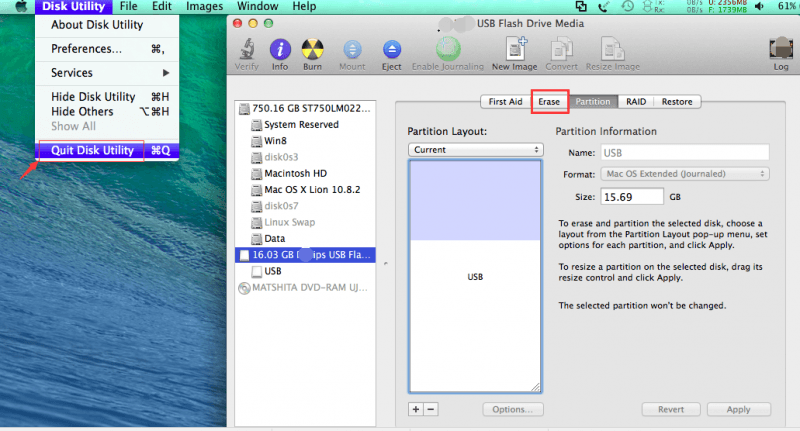
Task: Click the Burn disc icon
Action: click(314, 49)
